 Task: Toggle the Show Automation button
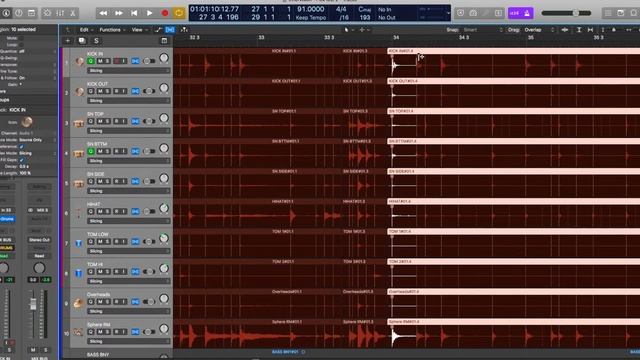coord(158,30)
